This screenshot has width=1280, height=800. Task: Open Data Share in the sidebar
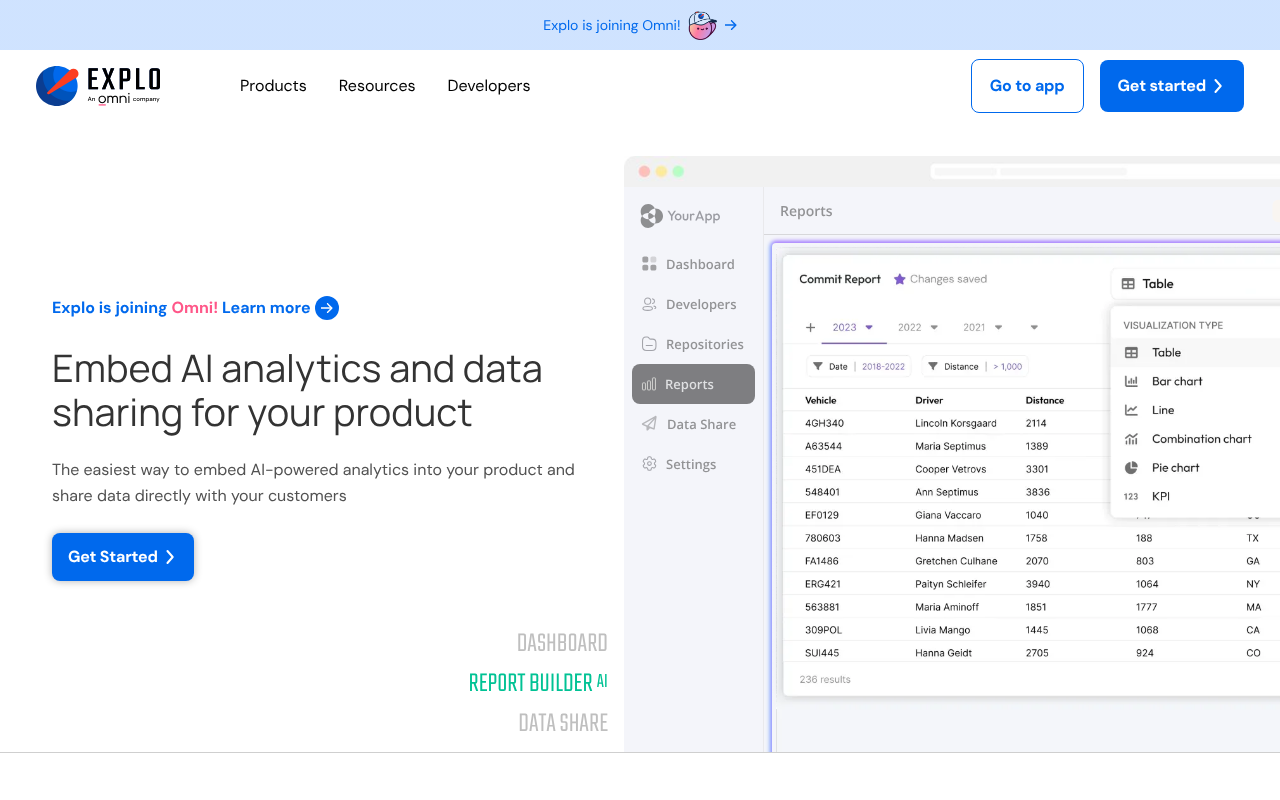700,424
